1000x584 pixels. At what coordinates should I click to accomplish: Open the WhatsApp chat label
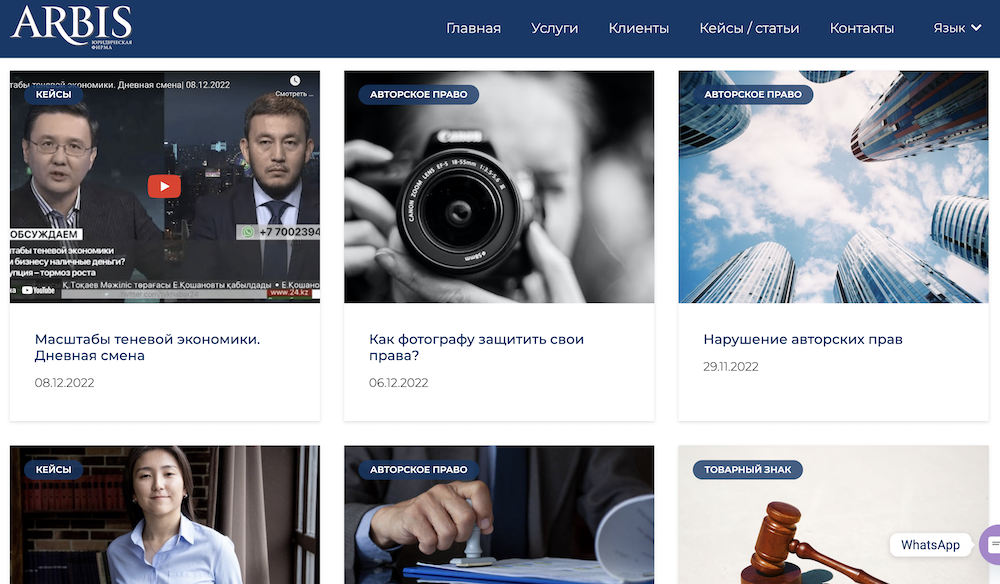(x=930, y=545)
